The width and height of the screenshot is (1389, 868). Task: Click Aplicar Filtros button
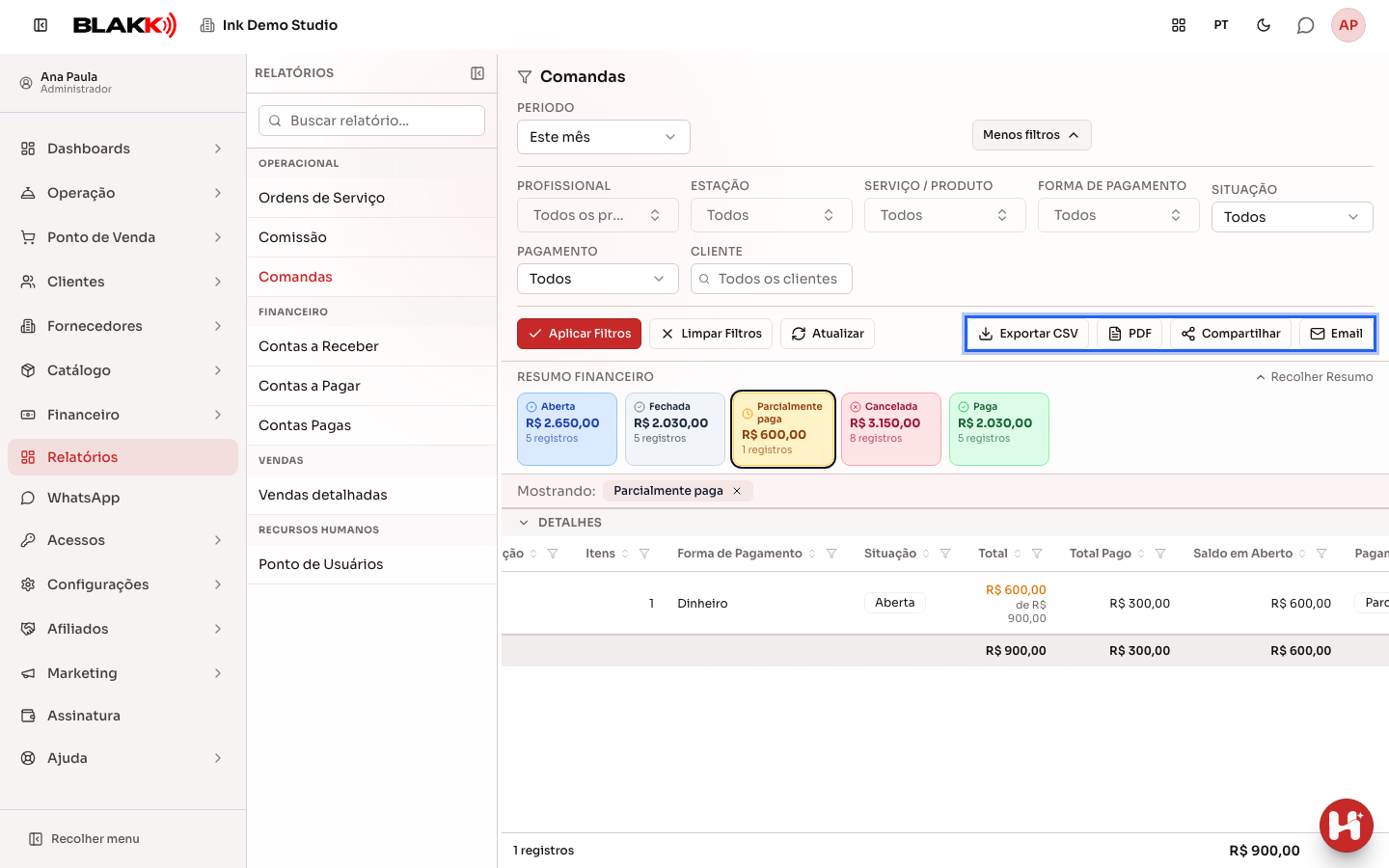579,334
